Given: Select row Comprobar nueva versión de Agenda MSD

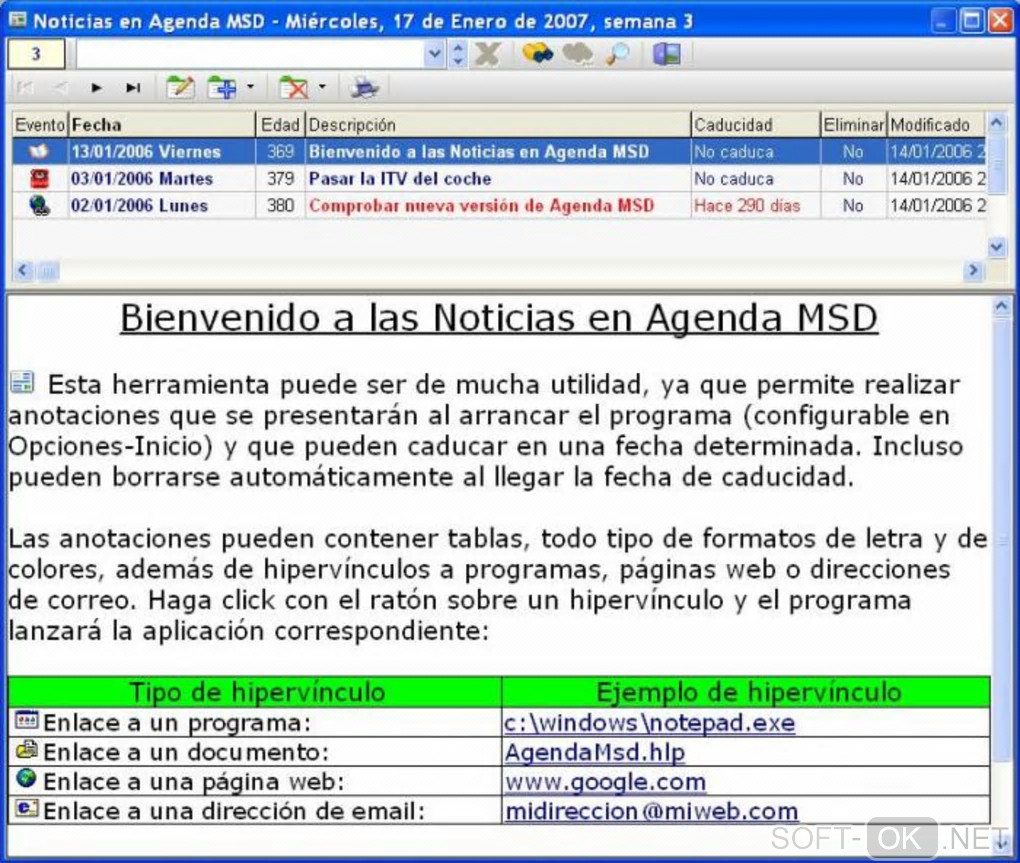Looking at the screenshot, I should [x=499, y=206].
